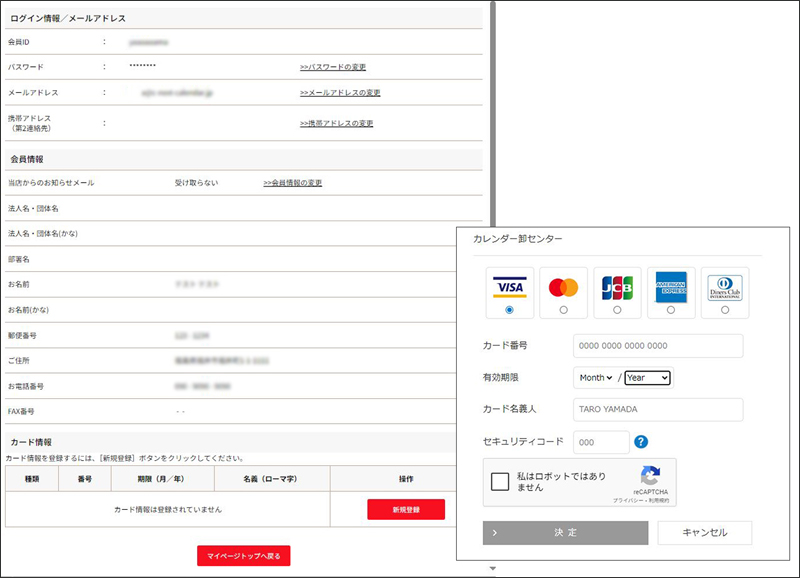
Task: Click the メールアドレスの変更 link
Action: [340, 92]
